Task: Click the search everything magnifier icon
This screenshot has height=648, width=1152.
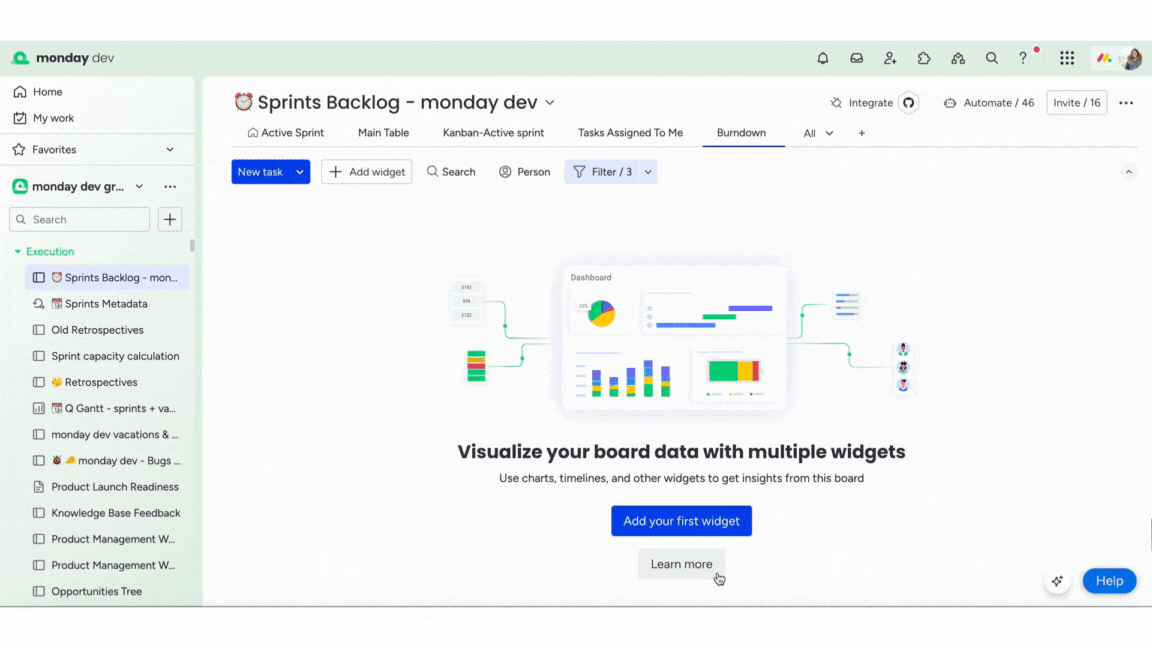Action: (992, 59)
